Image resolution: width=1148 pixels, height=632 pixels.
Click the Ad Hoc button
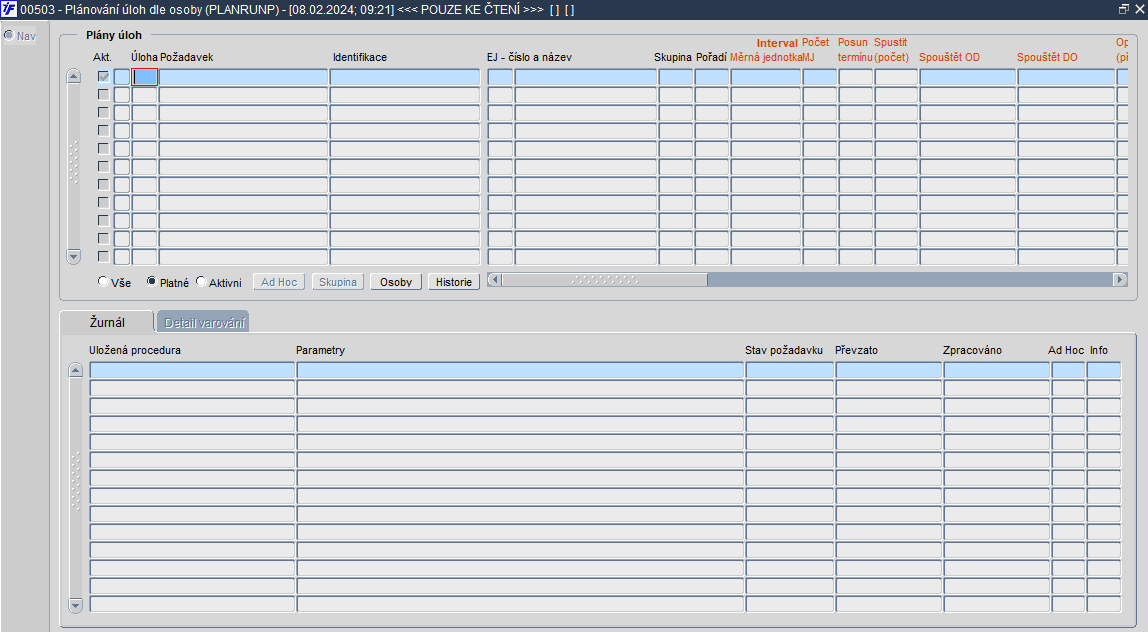[x=279, y=282]
